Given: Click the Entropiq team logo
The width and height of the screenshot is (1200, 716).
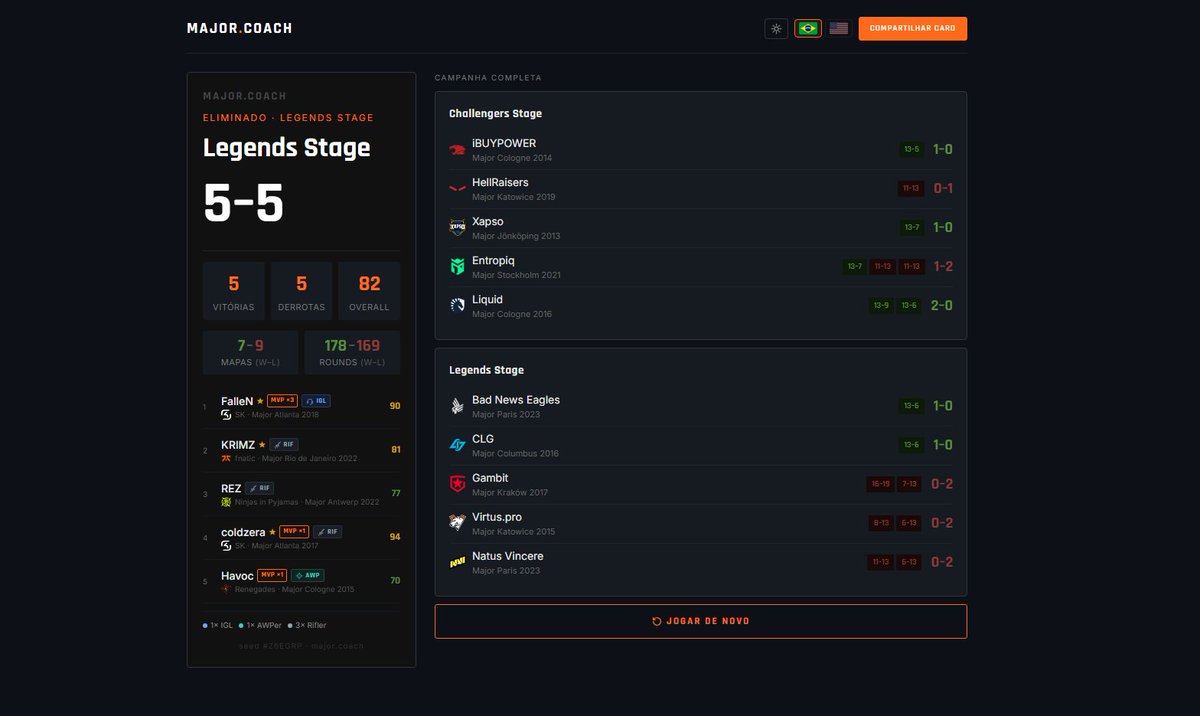Looking at the screenshot, I should (x=457, y=267).
